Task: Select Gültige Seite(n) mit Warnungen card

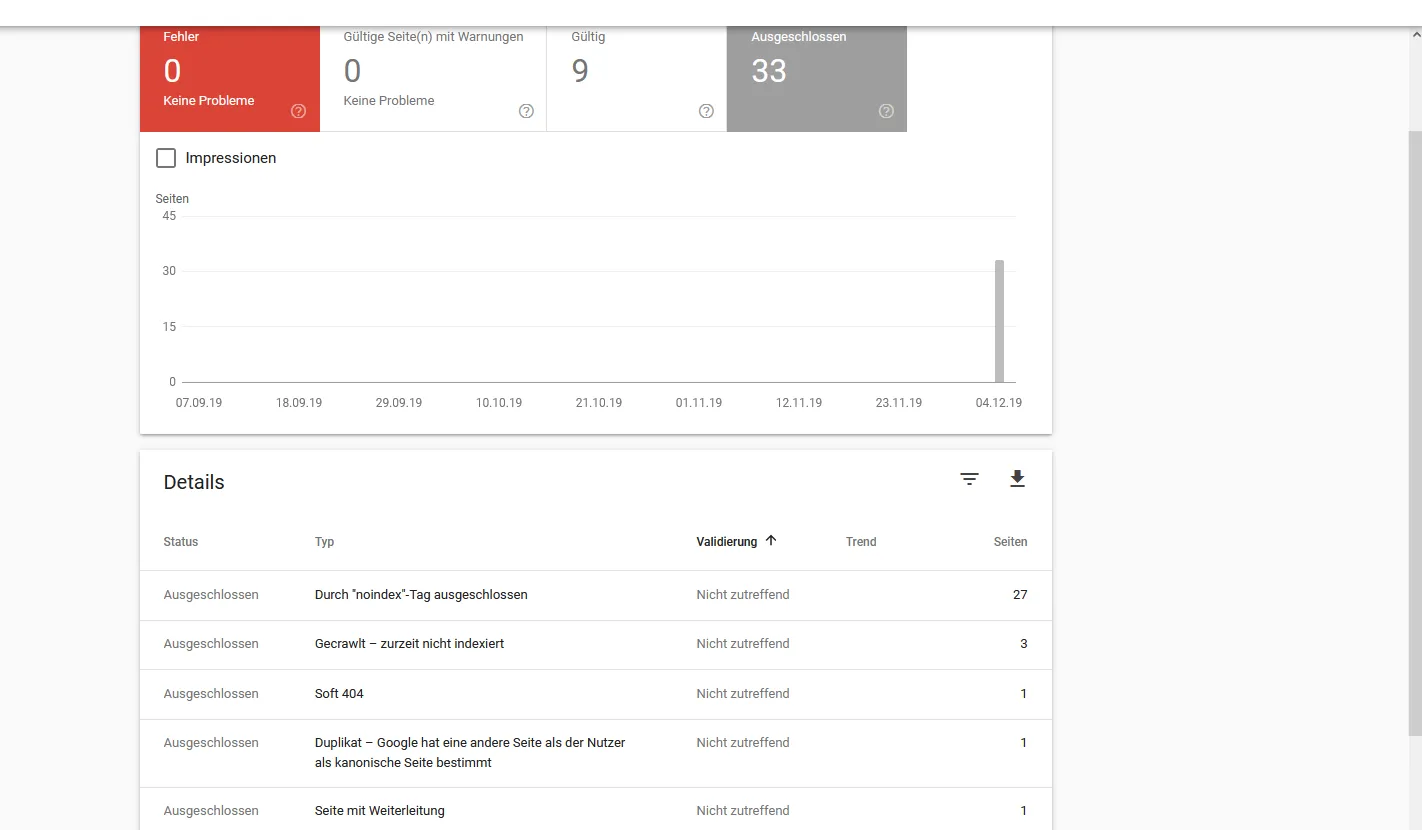Action: tap(433, 79)
